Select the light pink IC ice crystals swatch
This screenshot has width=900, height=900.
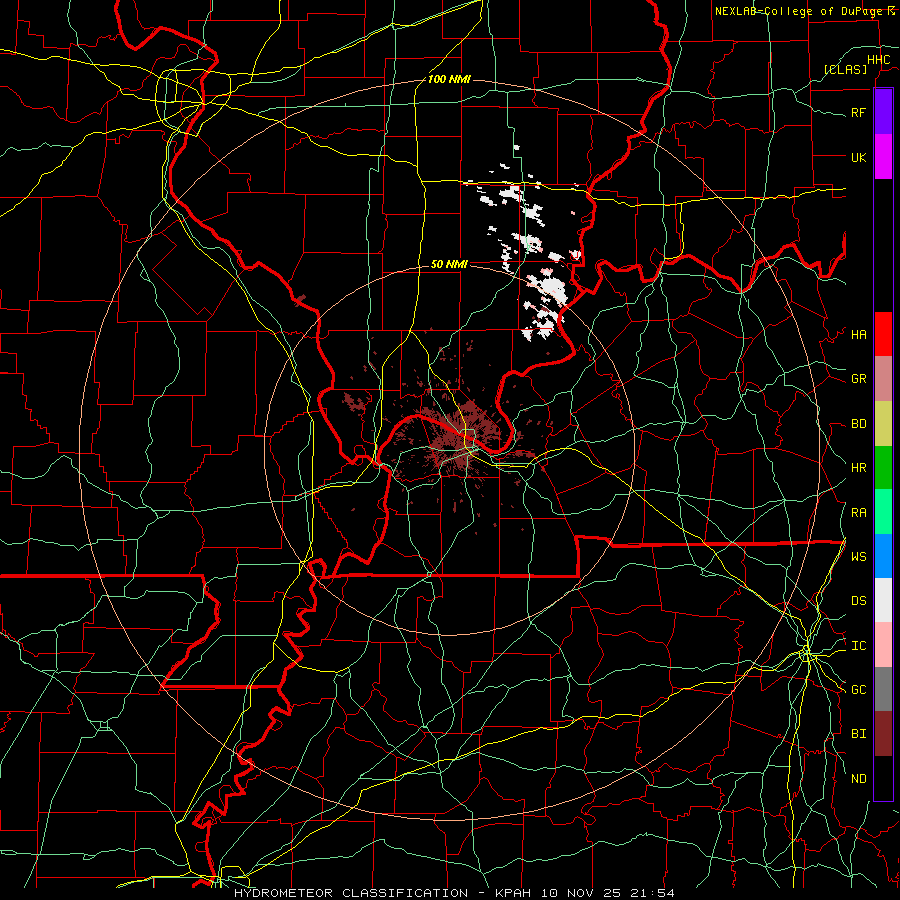pyautogui.click(x=883, y=645)
